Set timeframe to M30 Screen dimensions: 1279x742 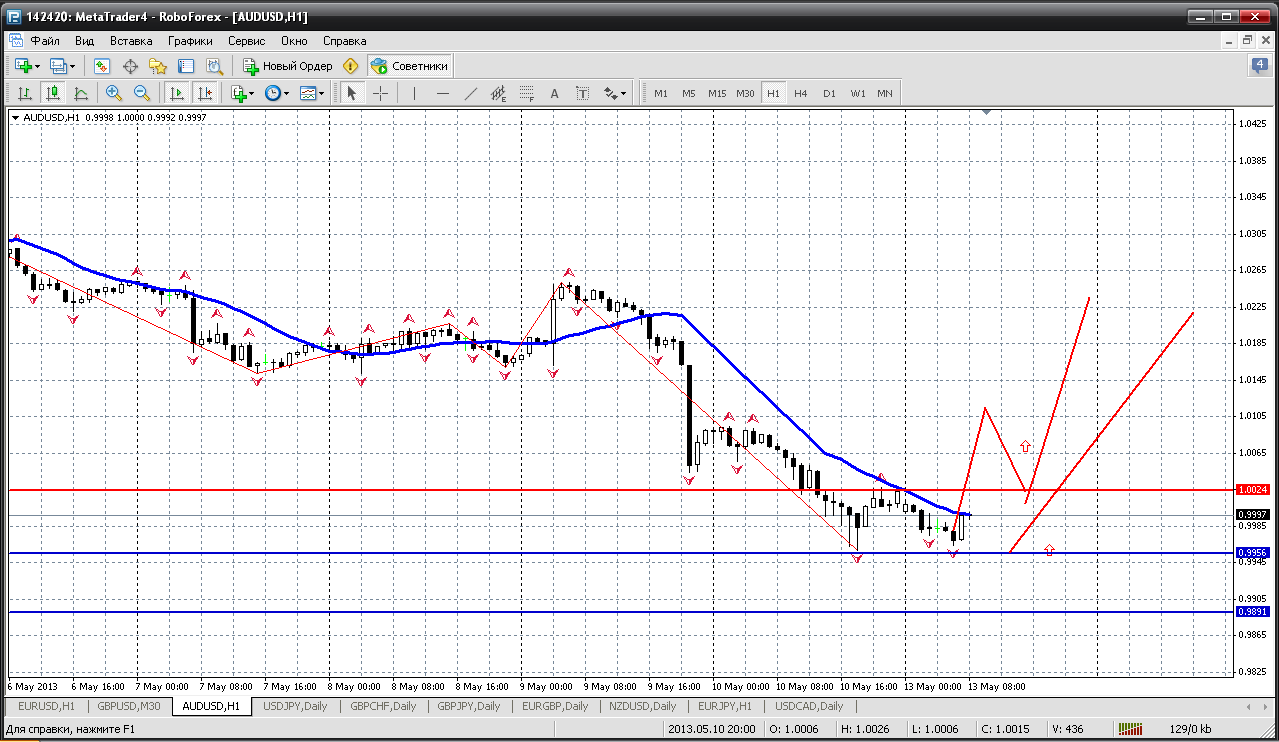(x=745, y=93)
